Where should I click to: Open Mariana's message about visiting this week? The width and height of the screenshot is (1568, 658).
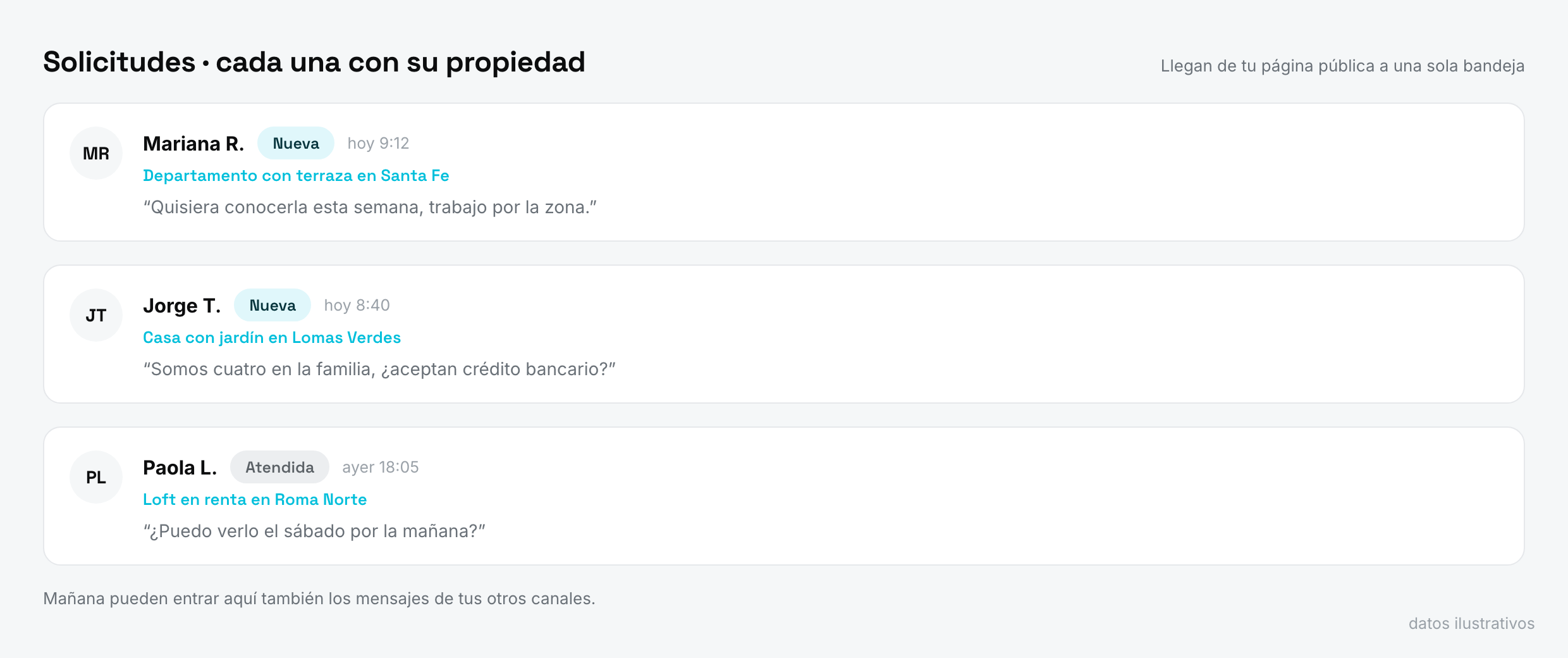point(370,208)
